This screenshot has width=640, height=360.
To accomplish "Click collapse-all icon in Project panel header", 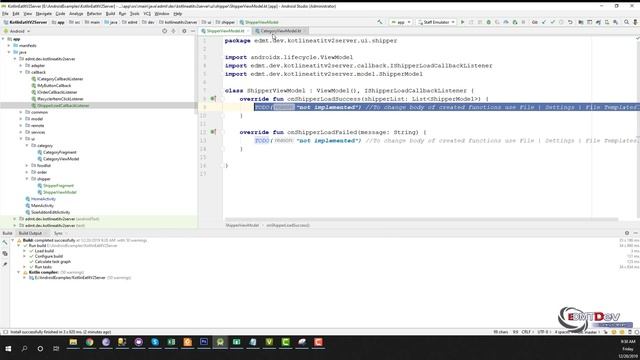I will (173, 31).
